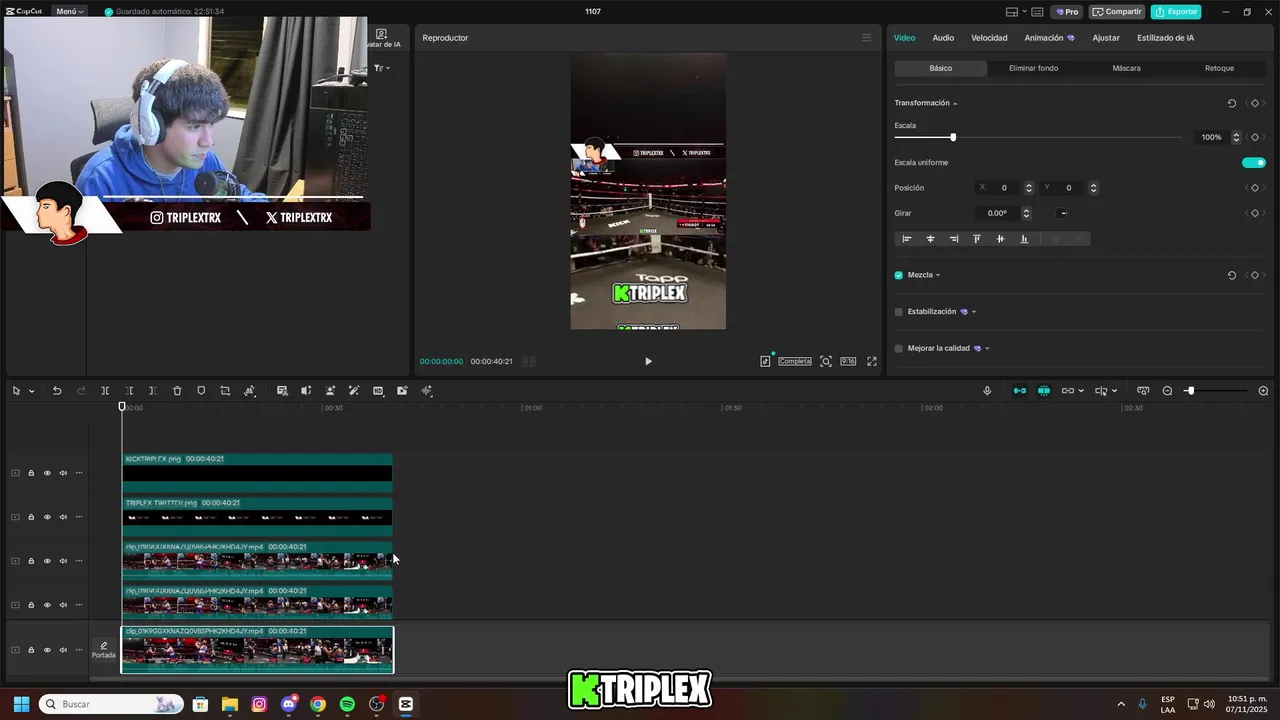Enable the Mejorar la calidad checkbox

898,349
